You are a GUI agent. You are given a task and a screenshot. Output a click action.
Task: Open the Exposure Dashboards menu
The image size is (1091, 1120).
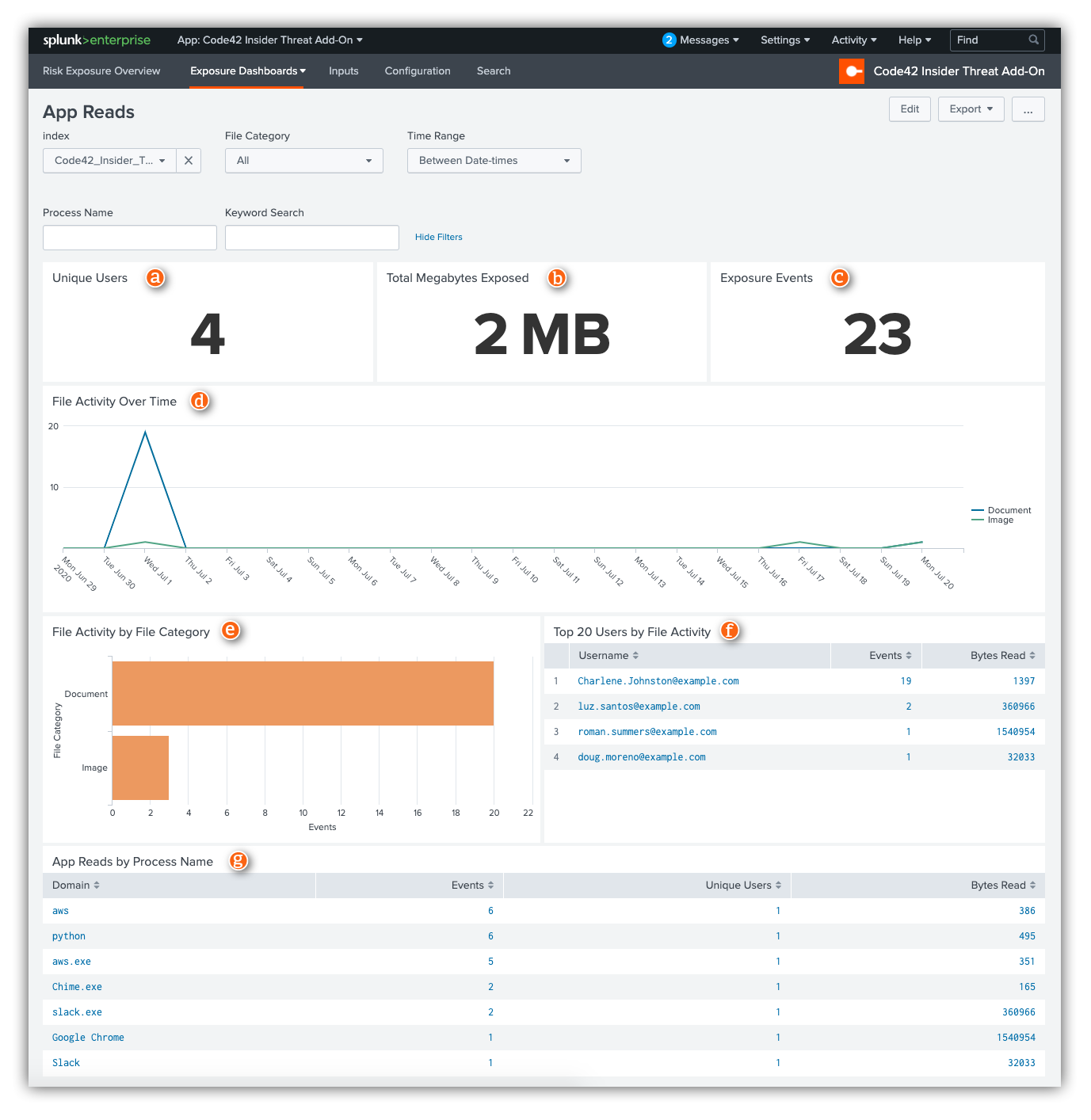click(246, 71)
